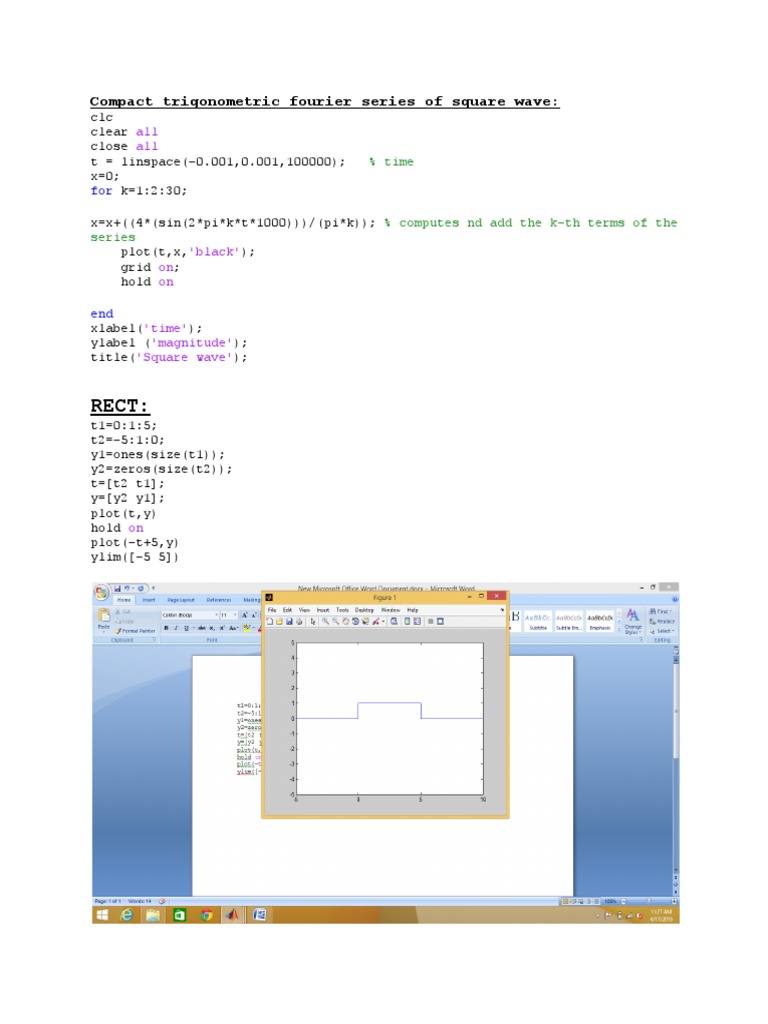Select the Pan hand tool in Figure window
The width and height of the screenshot is (768, 1024).
pyautogui.click(x=344, y=621)
